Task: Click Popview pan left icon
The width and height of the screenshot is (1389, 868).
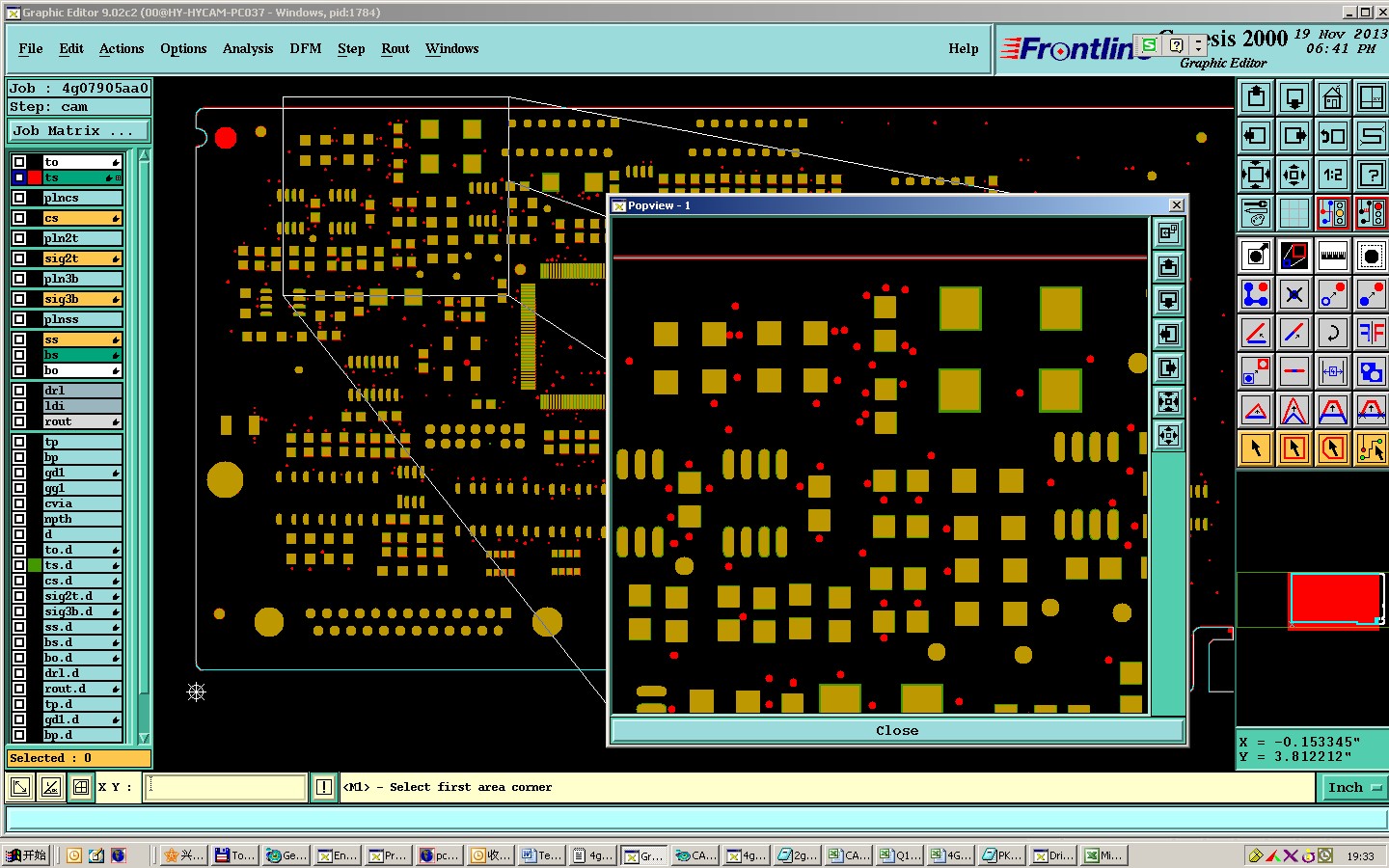Action: [x=1168, y=334]
